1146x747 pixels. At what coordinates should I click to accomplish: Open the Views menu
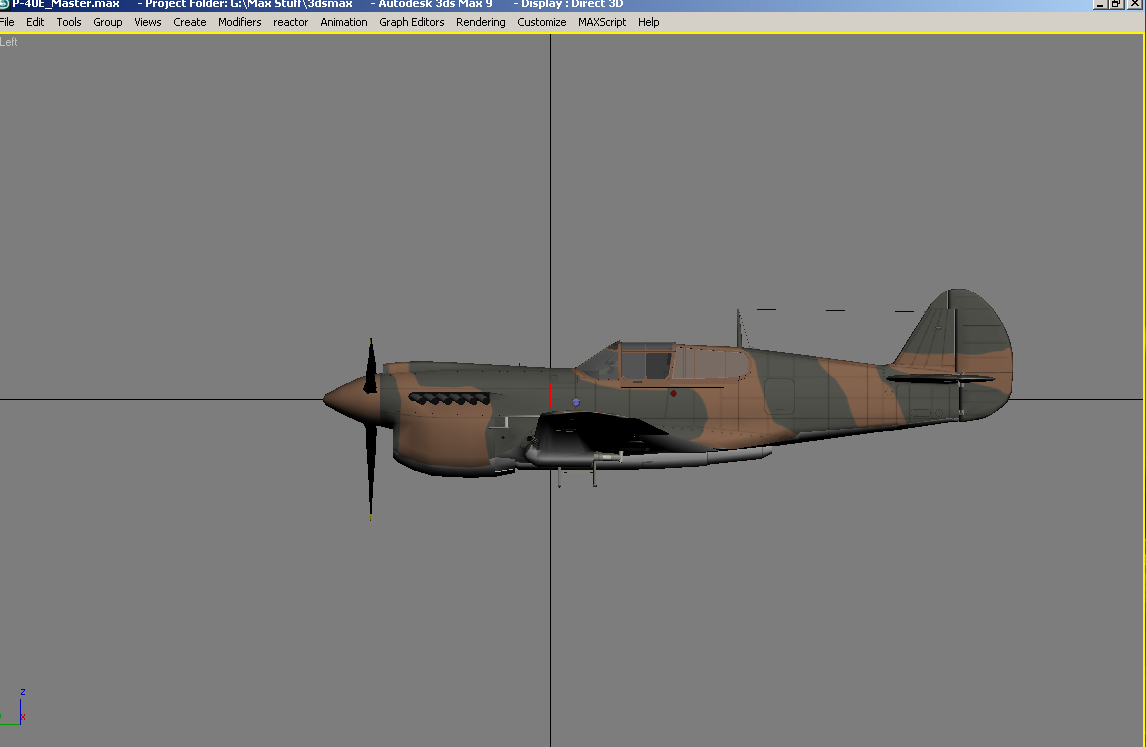click(x=148, y=22)
